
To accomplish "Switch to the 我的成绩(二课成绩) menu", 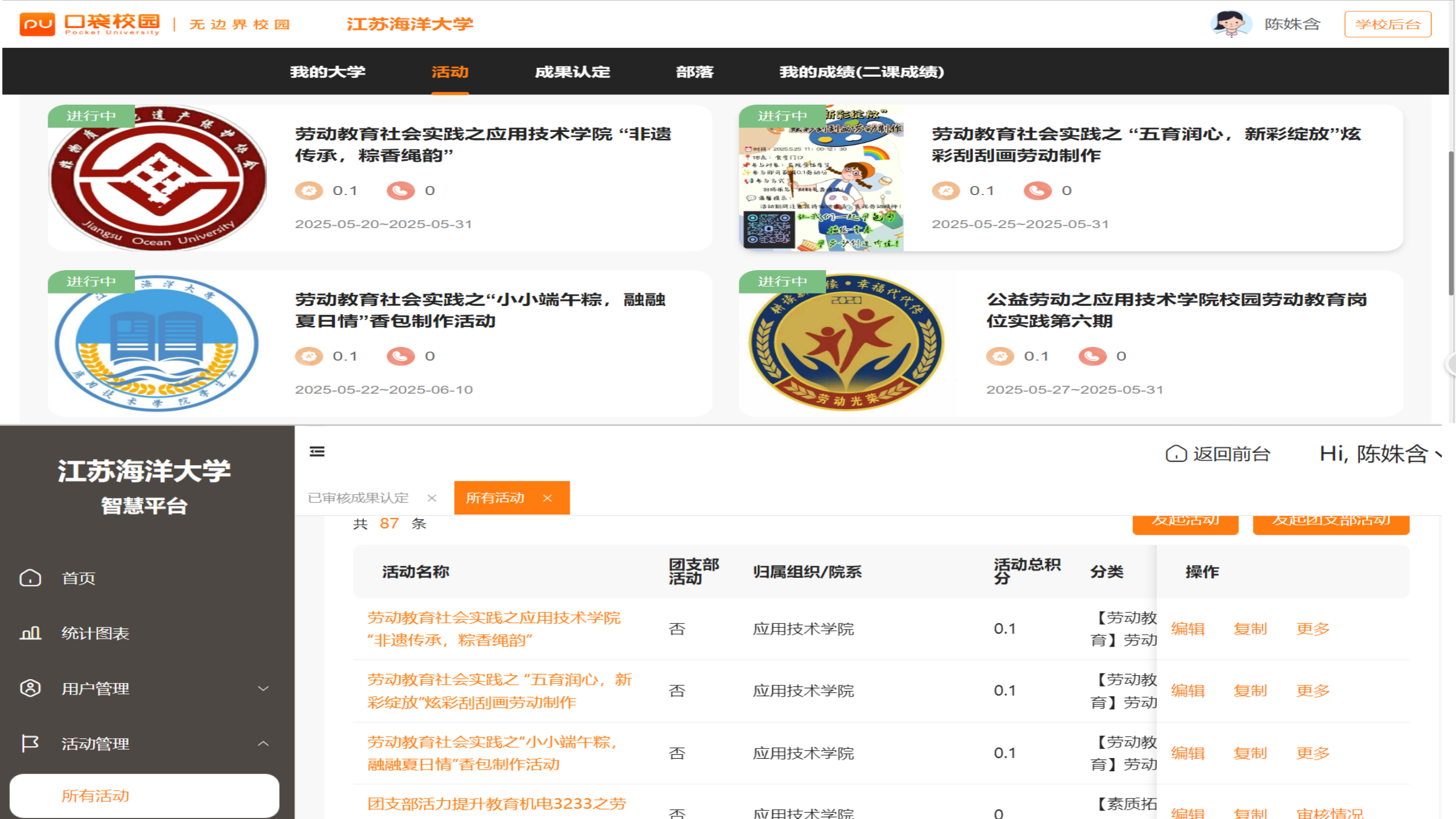I will point(861,72).
